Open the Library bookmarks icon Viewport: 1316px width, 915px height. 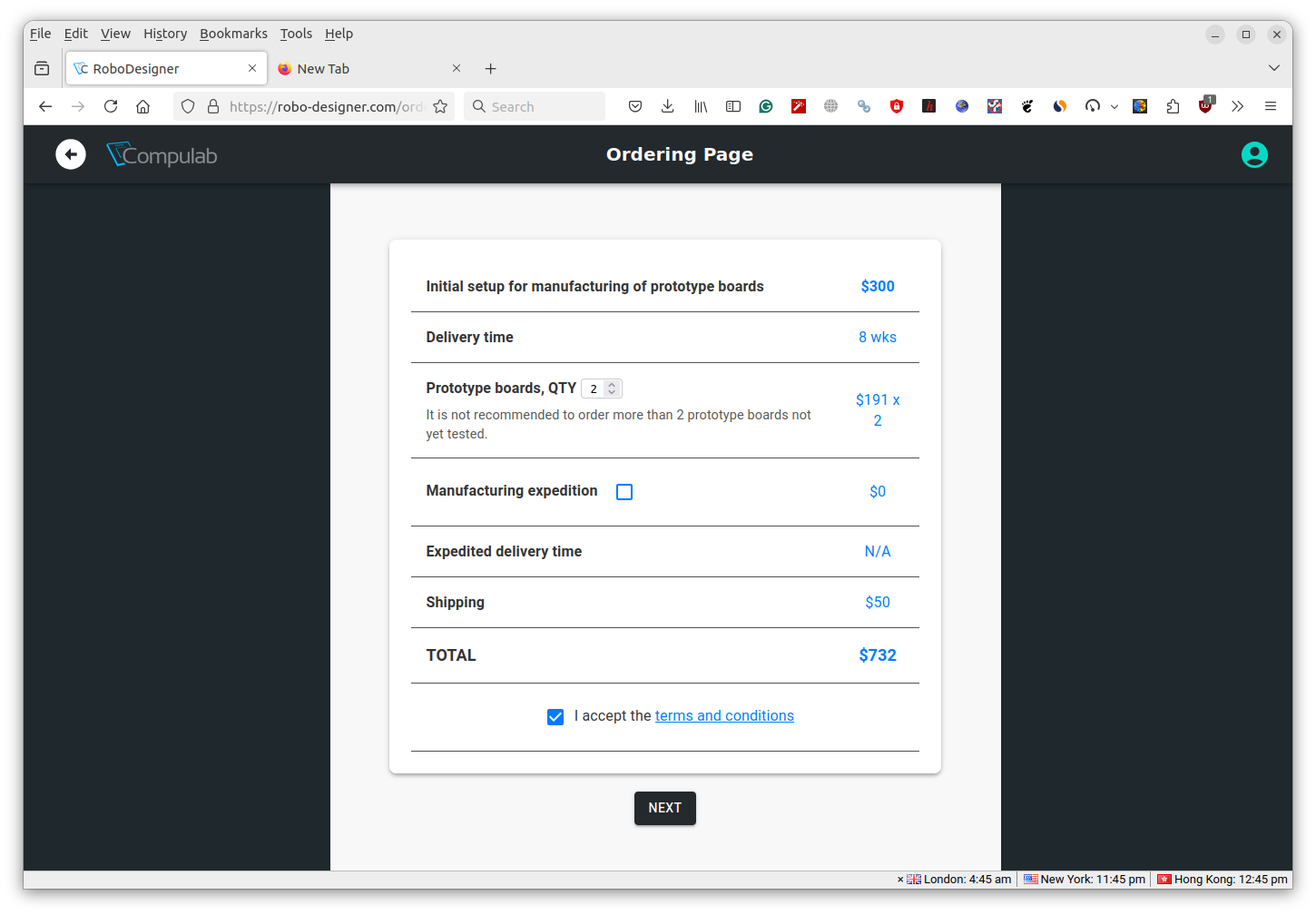pos(701,106)
